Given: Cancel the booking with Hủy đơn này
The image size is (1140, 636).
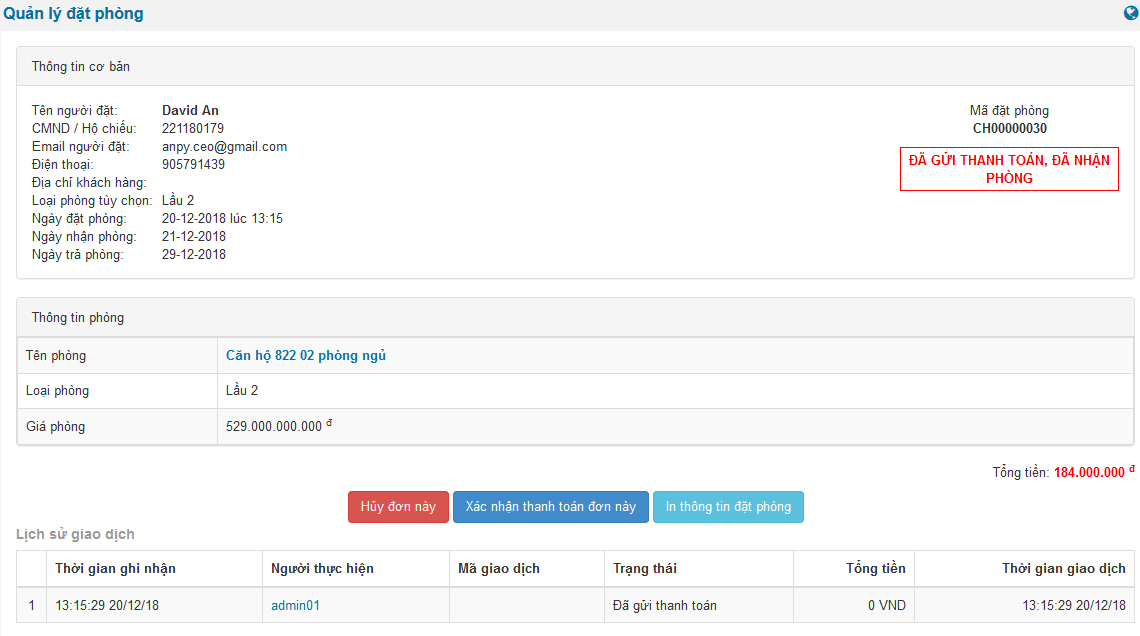Looking at the screenshot, I should tap(398, 507).
